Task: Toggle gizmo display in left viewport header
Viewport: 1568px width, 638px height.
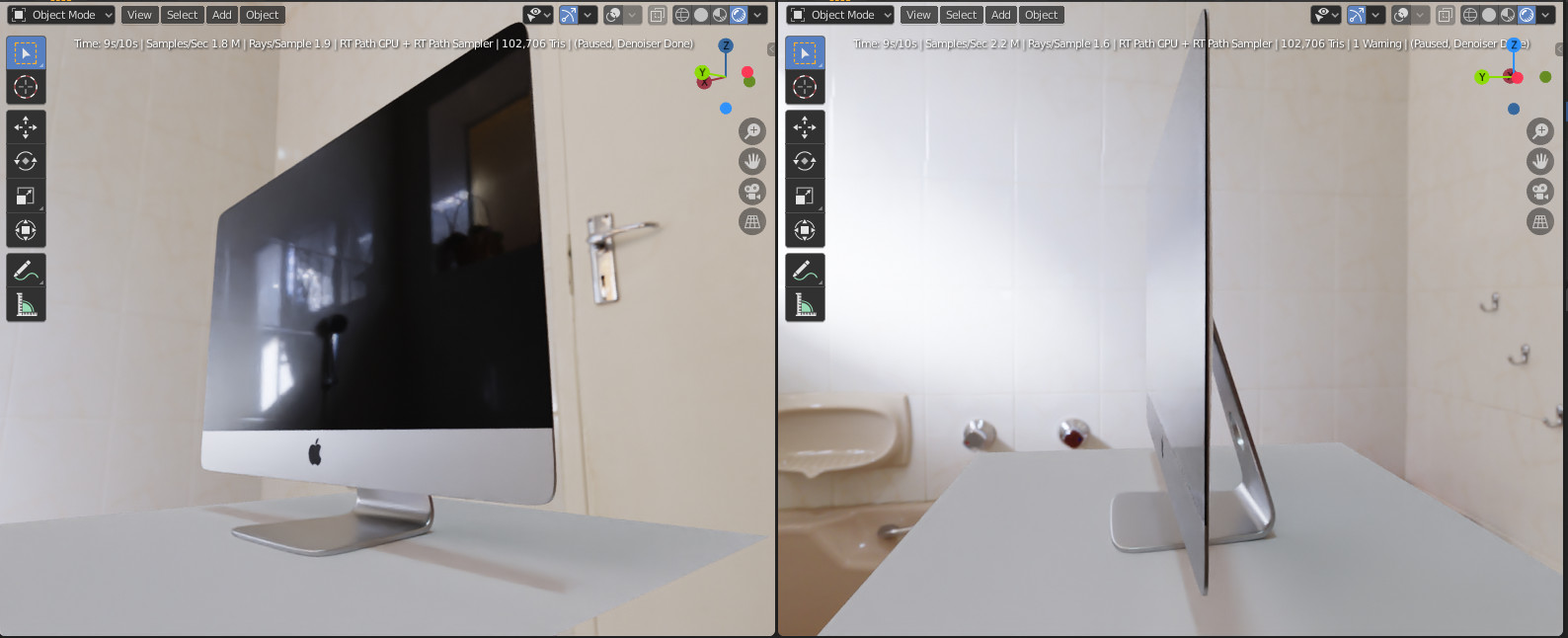Action: point(569,15)
